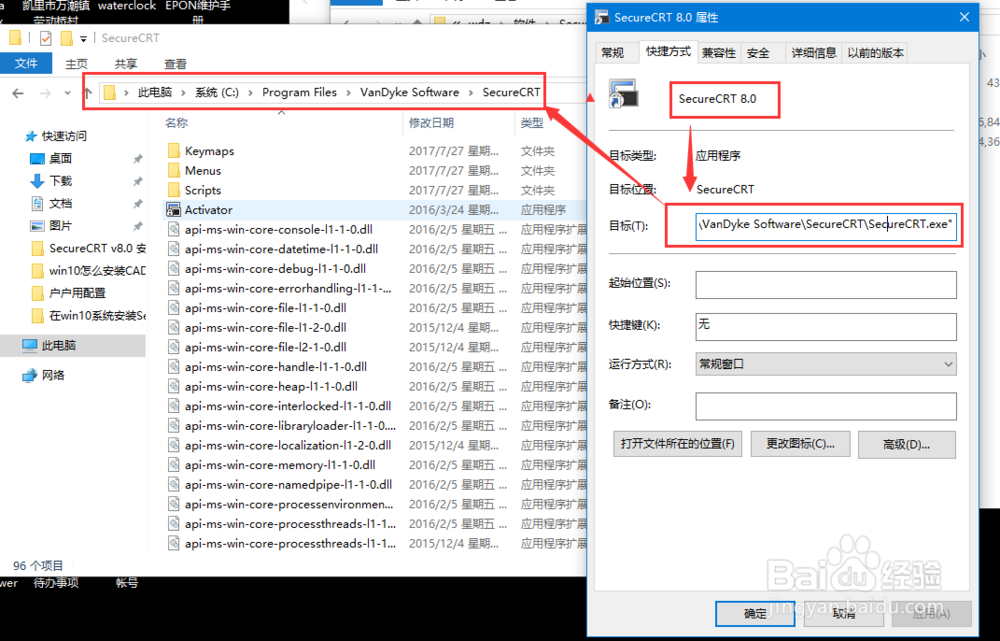
Task: Switch to the 详细信息 tab in properties
Action: (812, 51)
